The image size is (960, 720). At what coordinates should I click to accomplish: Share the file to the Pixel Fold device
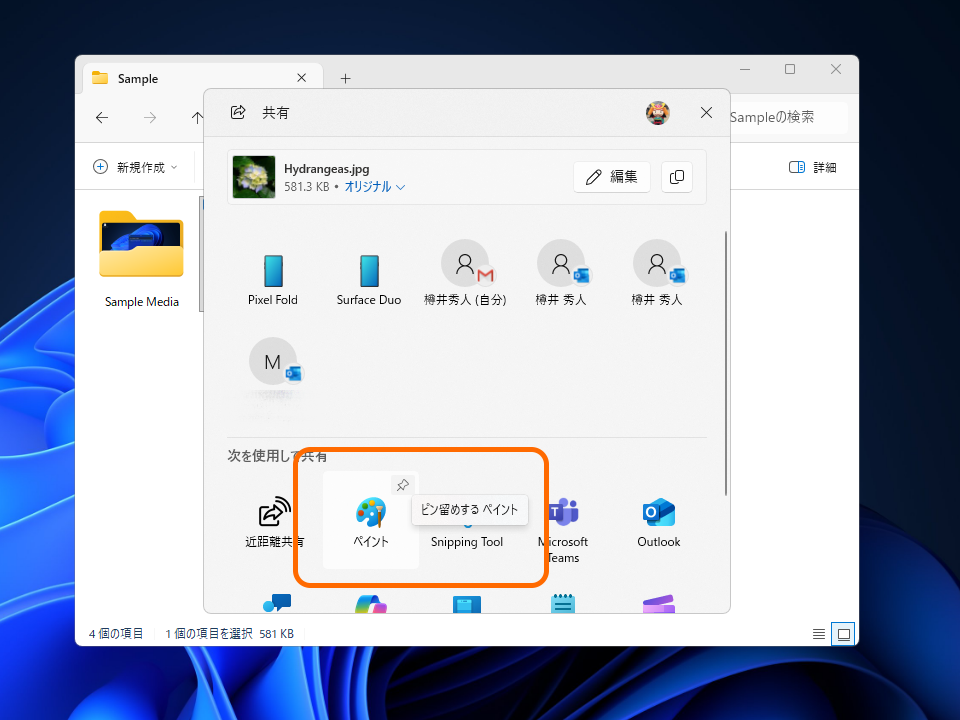pos(272,270)
